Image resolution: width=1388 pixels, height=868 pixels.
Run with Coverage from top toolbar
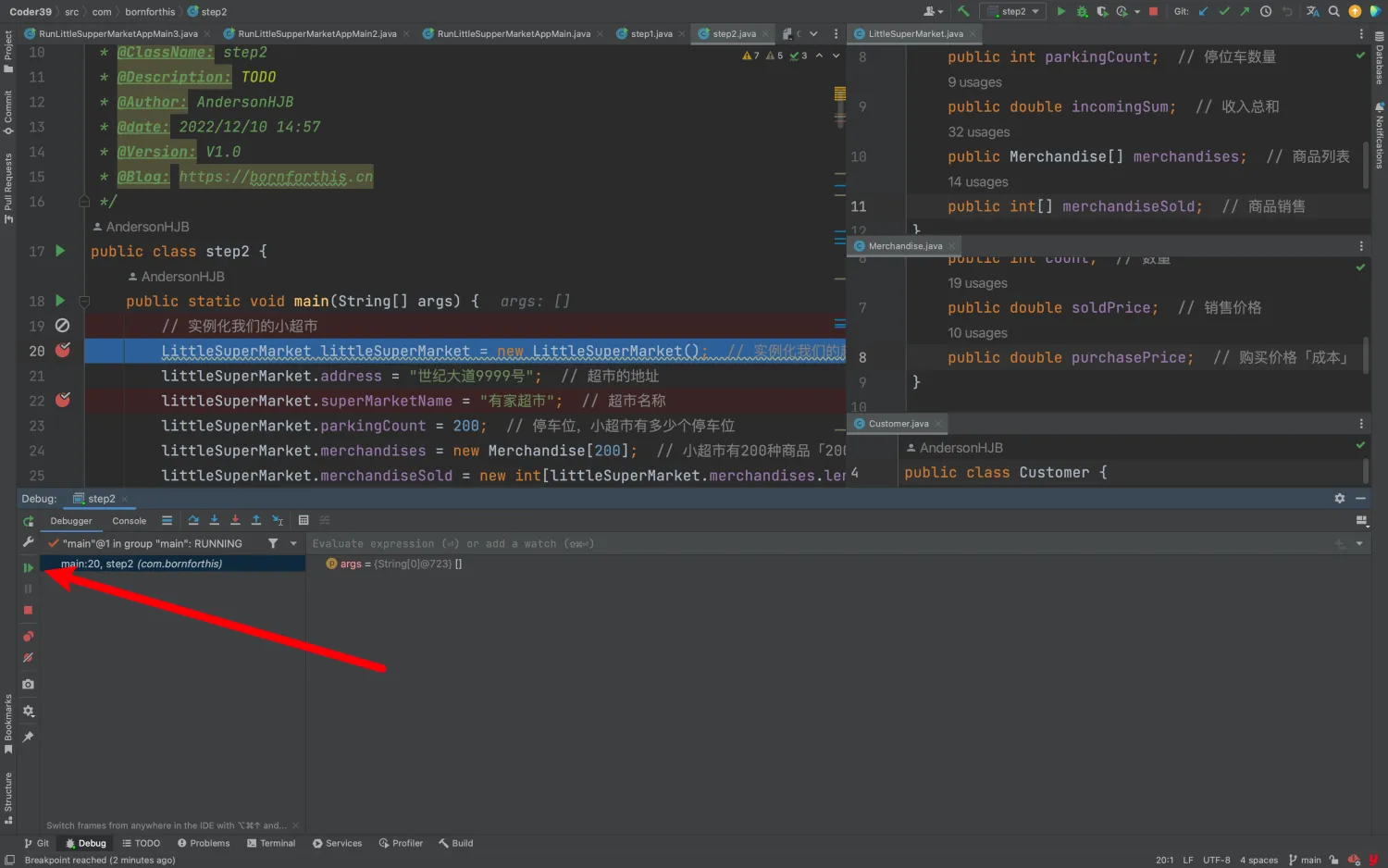(x=1102, y=11)
